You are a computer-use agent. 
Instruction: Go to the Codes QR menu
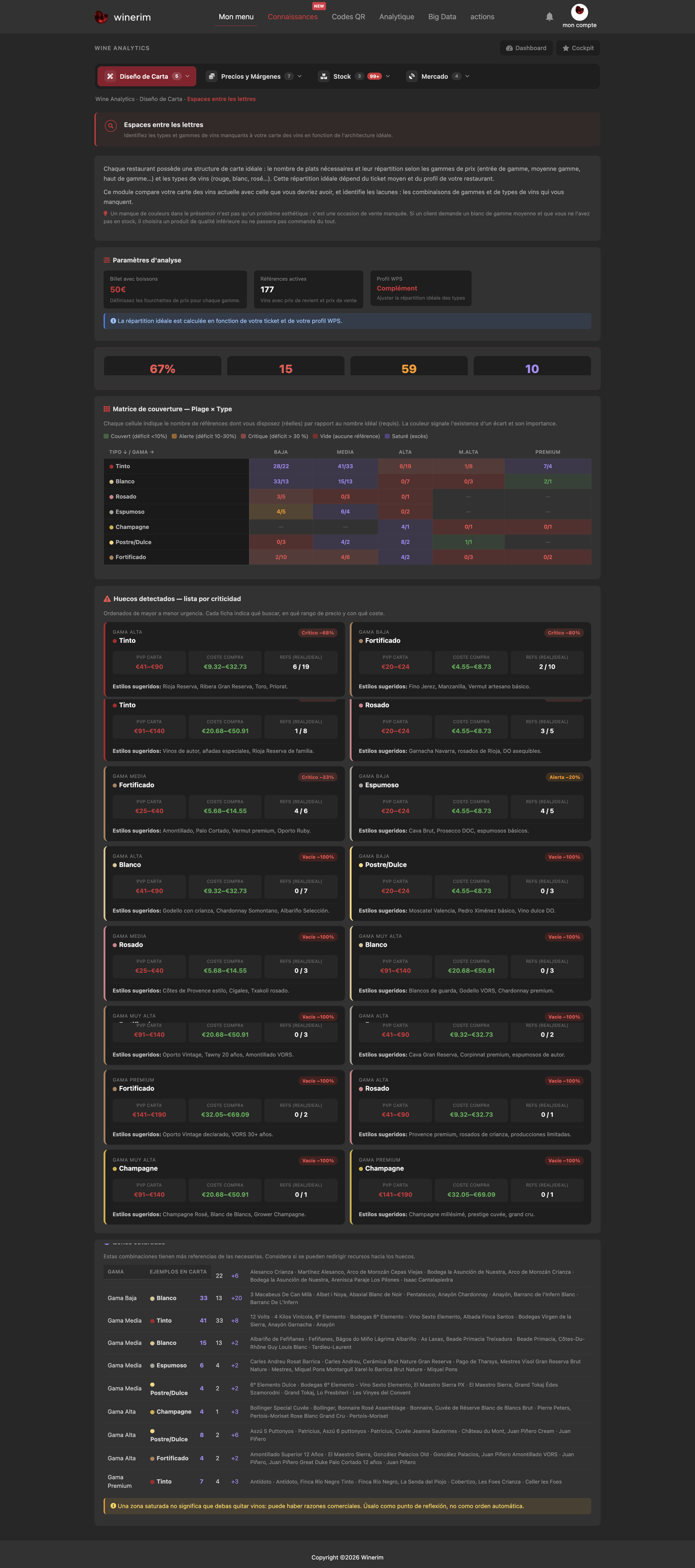click(x=348, y=17)
